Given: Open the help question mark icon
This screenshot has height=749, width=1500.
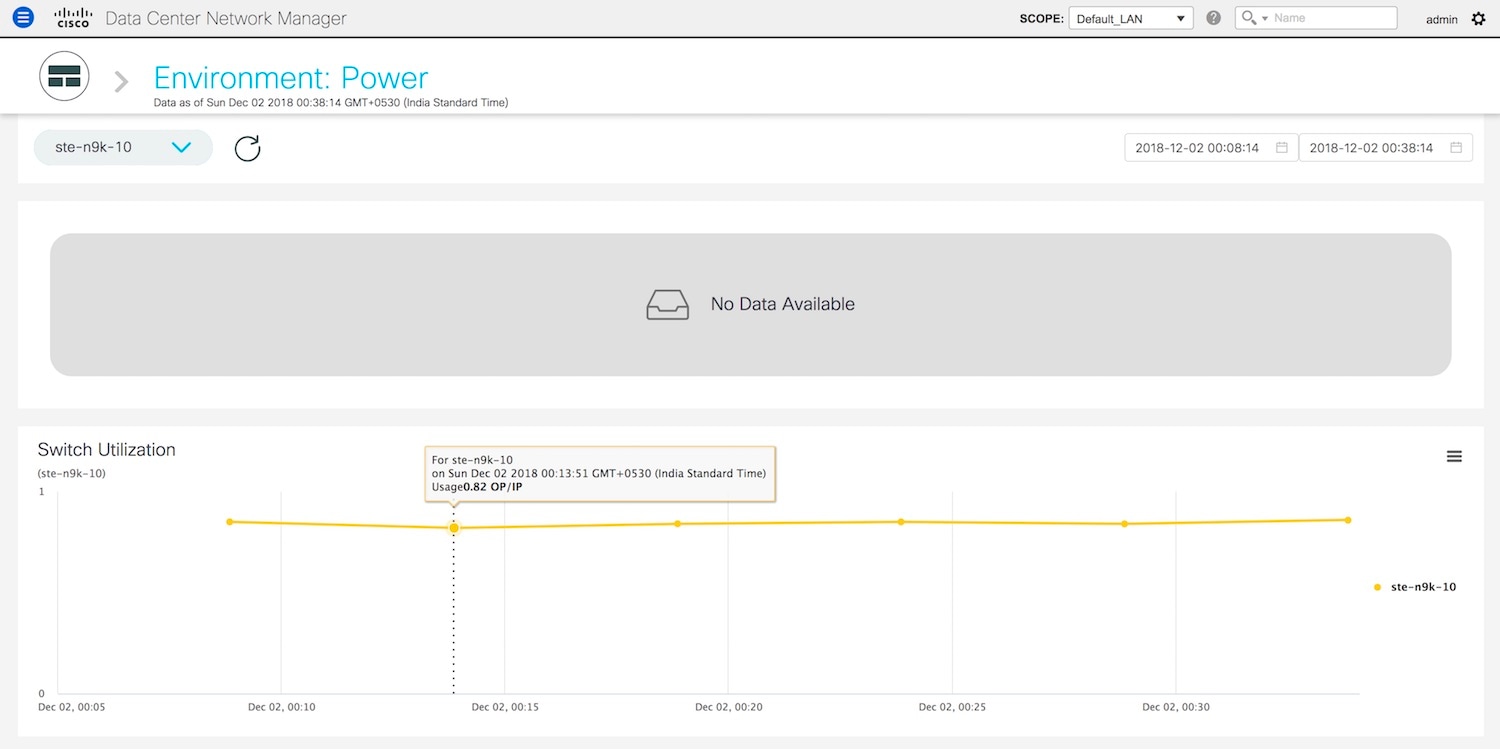Looking at the screenshot, I should [x=1214, y=18].
